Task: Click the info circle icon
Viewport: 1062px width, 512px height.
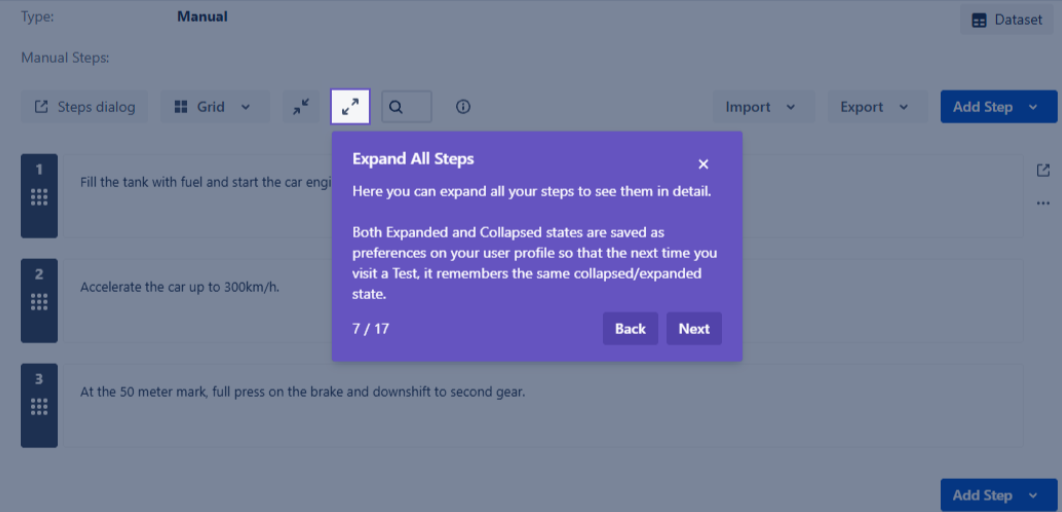Action: click(463, 107)
